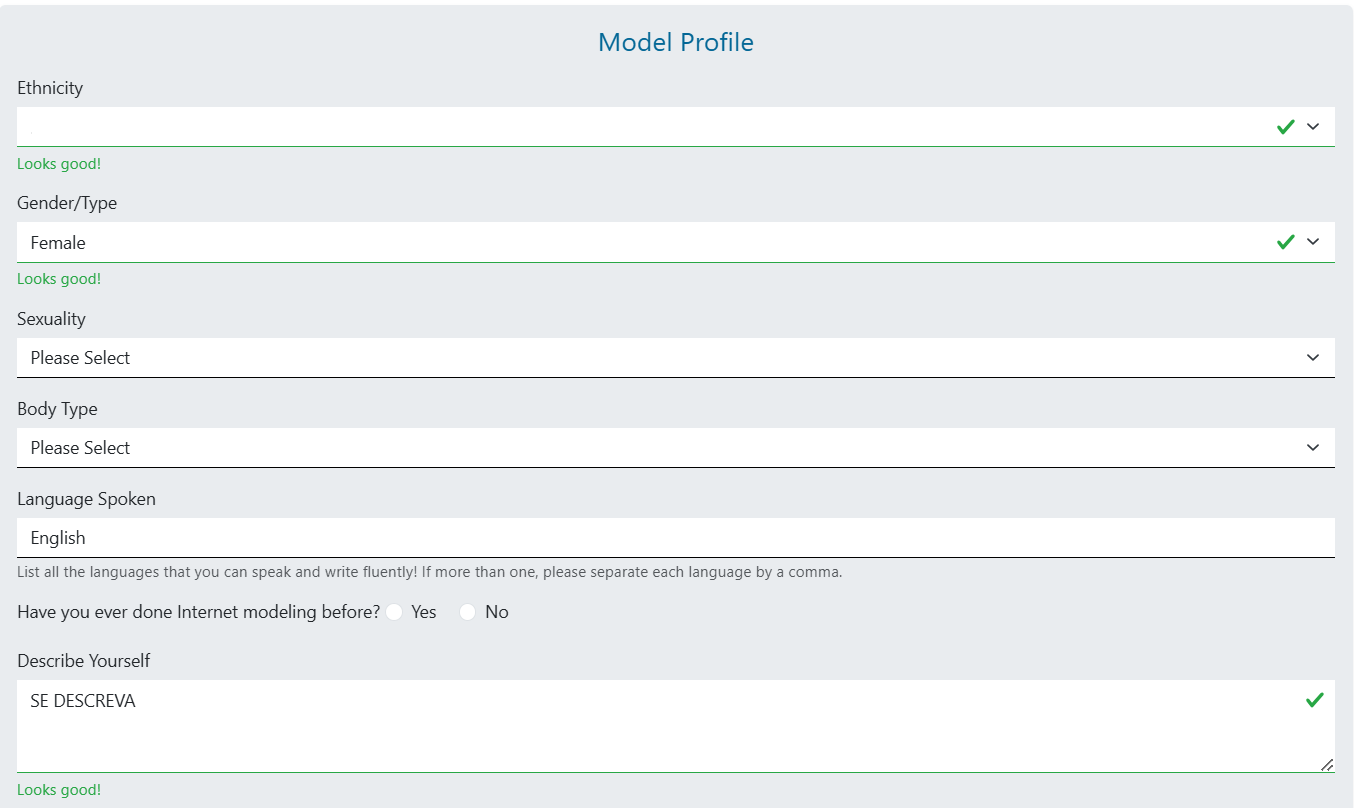Select Yes for Internet modeling experience

pos(394,612)
